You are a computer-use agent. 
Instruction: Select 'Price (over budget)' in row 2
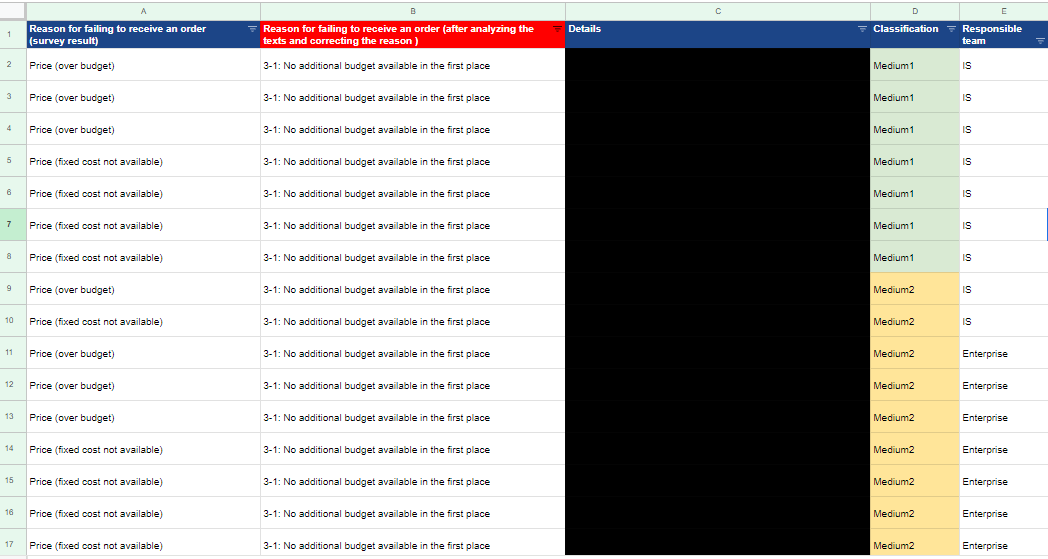tap(144, 66)
